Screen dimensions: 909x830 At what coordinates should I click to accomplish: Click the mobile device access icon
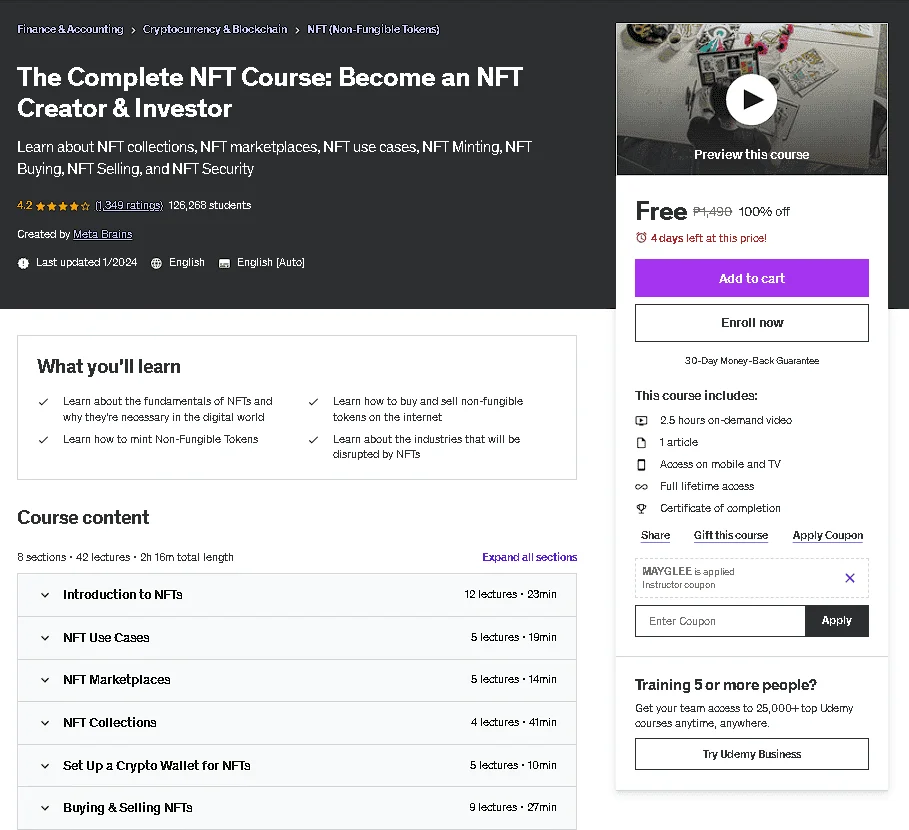click(641, 465)
